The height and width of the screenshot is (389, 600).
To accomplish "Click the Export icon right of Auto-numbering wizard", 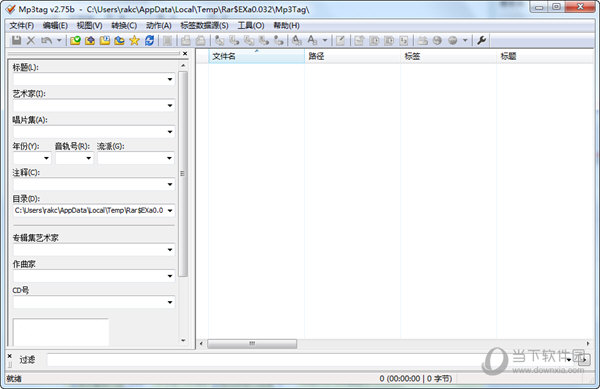I will point(359,40).
